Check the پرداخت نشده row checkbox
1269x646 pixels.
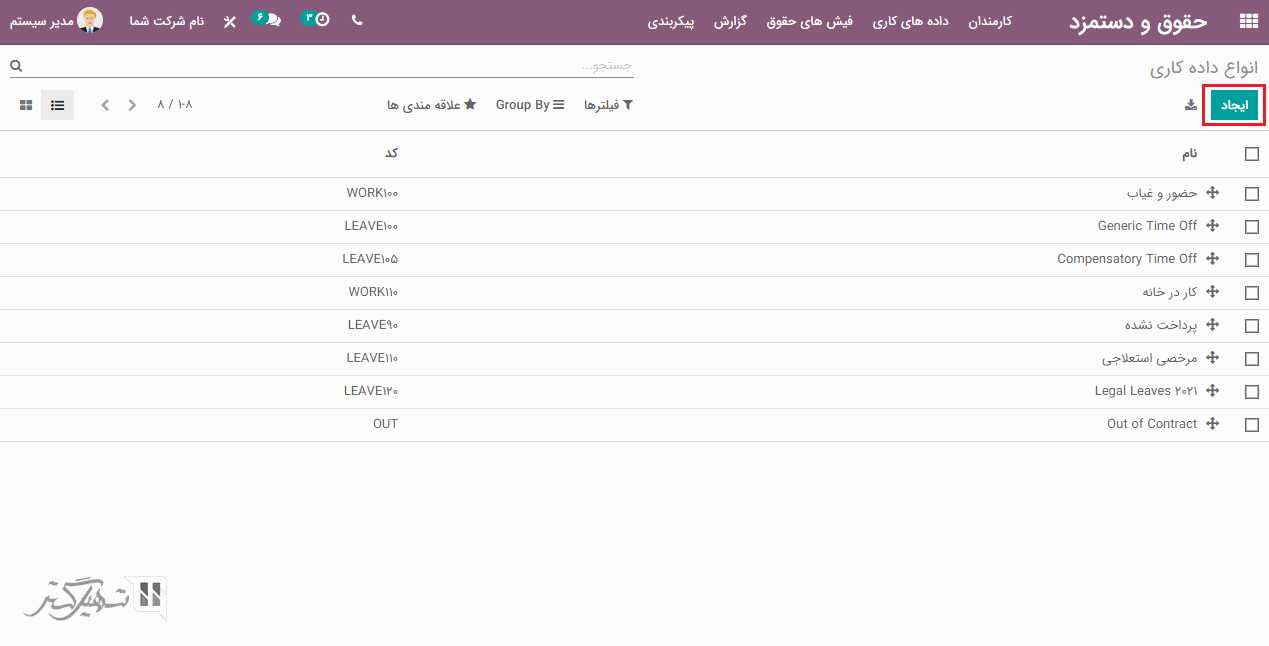[1252, 326]
